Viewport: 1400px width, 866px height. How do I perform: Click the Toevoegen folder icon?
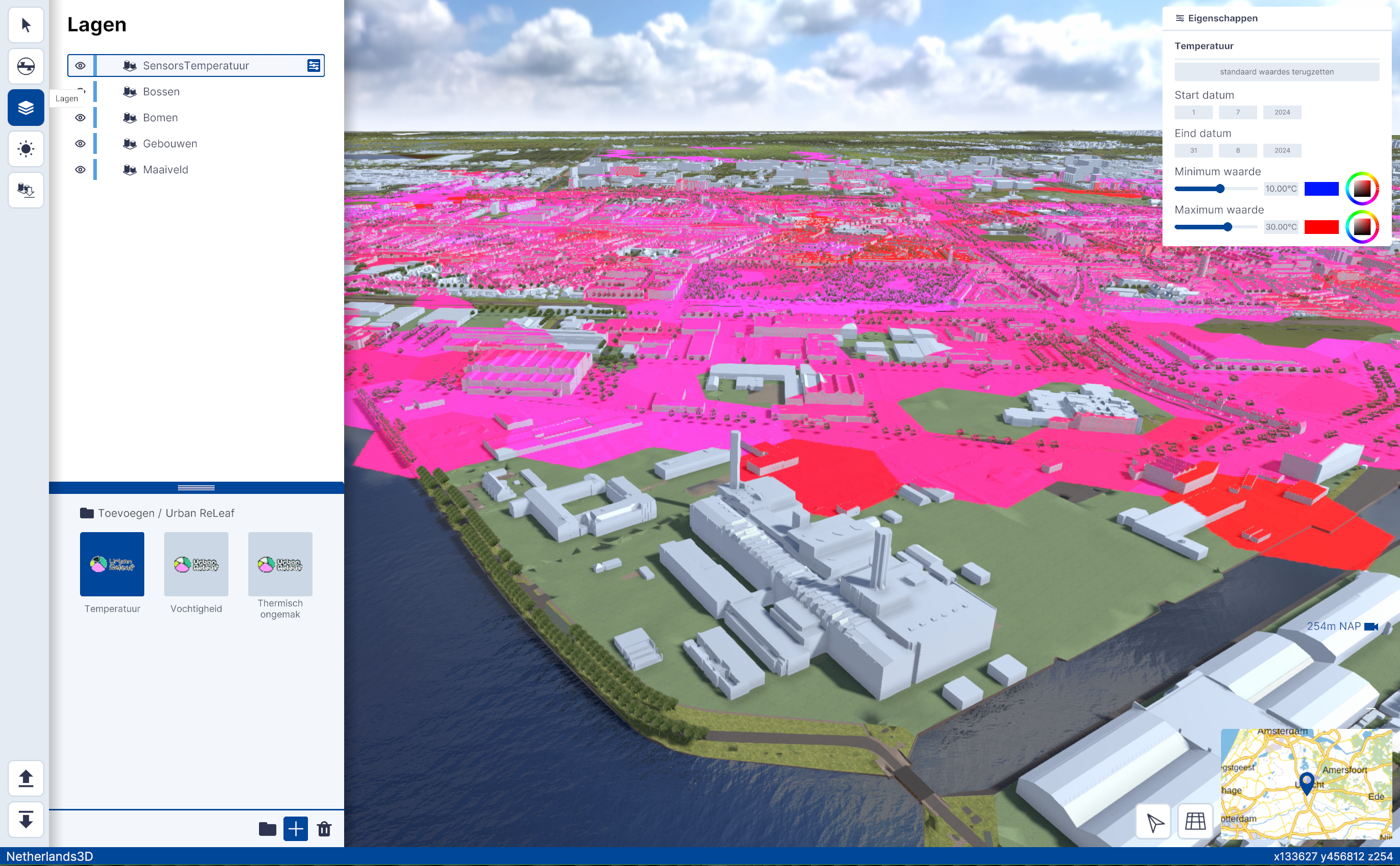(x=87, y=513)
